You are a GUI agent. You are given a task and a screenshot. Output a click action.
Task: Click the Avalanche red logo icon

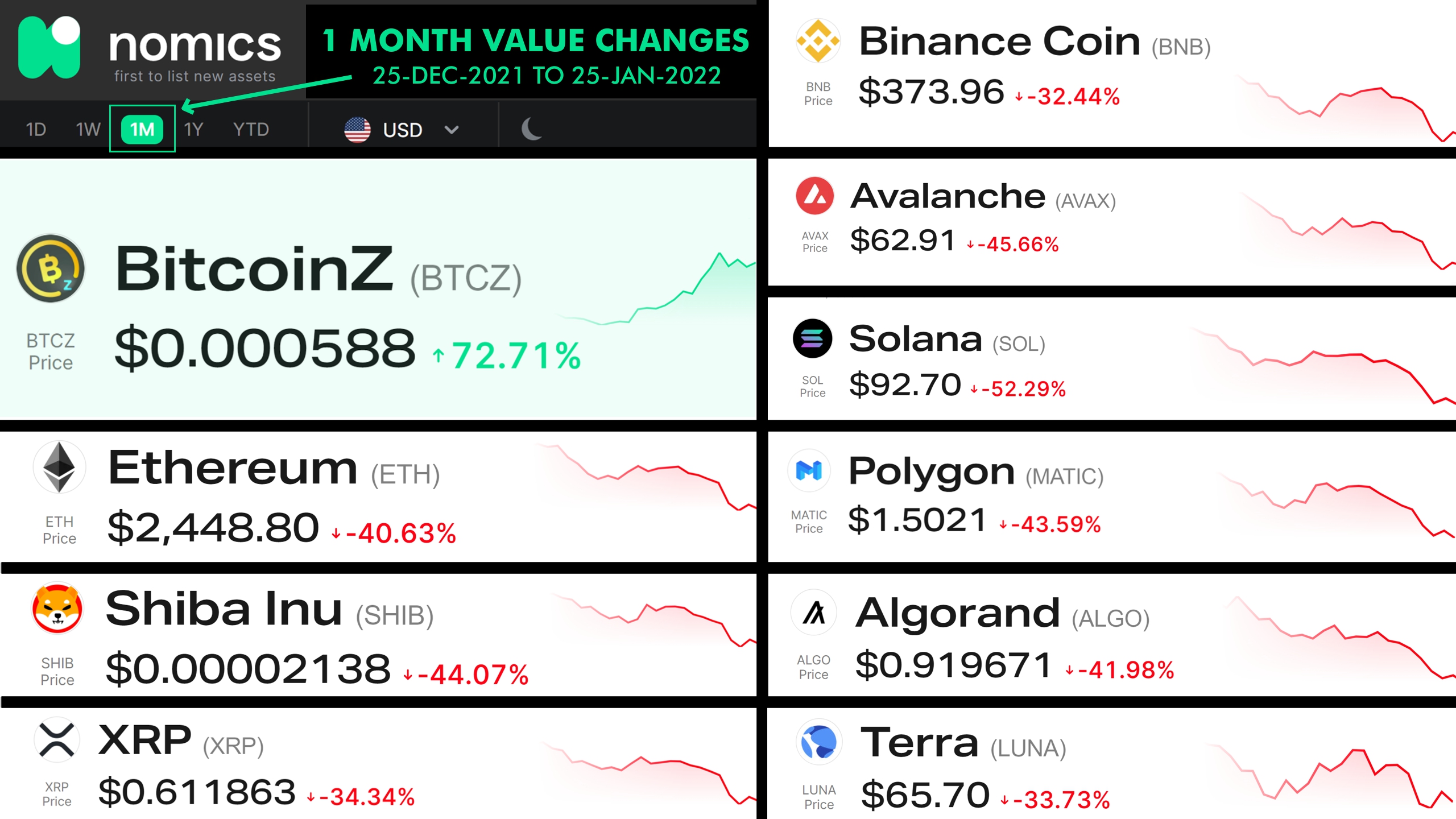[814, 196]
